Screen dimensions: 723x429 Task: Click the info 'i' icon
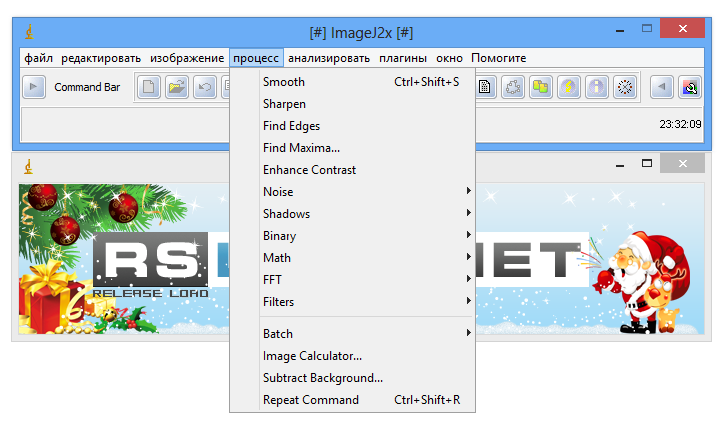(x=597, y=87)
